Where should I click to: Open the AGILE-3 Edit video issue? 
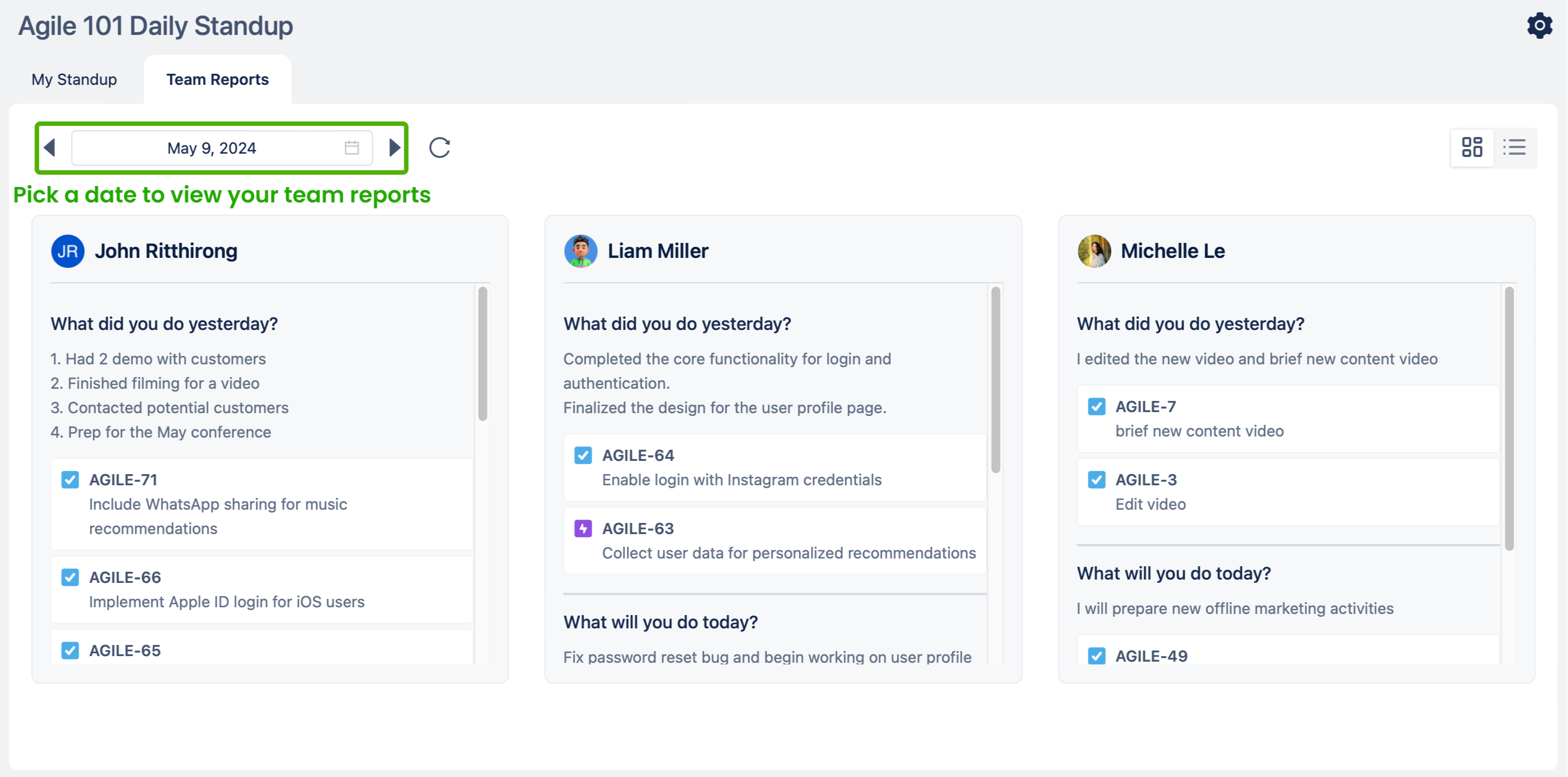click(1145, 480)
